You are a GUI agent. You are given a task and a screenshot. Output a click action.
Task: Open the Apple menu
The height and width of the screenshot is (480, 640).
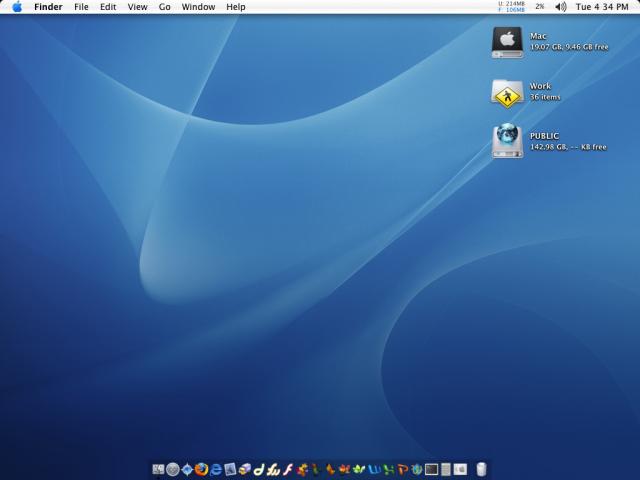tap(17, 7)
